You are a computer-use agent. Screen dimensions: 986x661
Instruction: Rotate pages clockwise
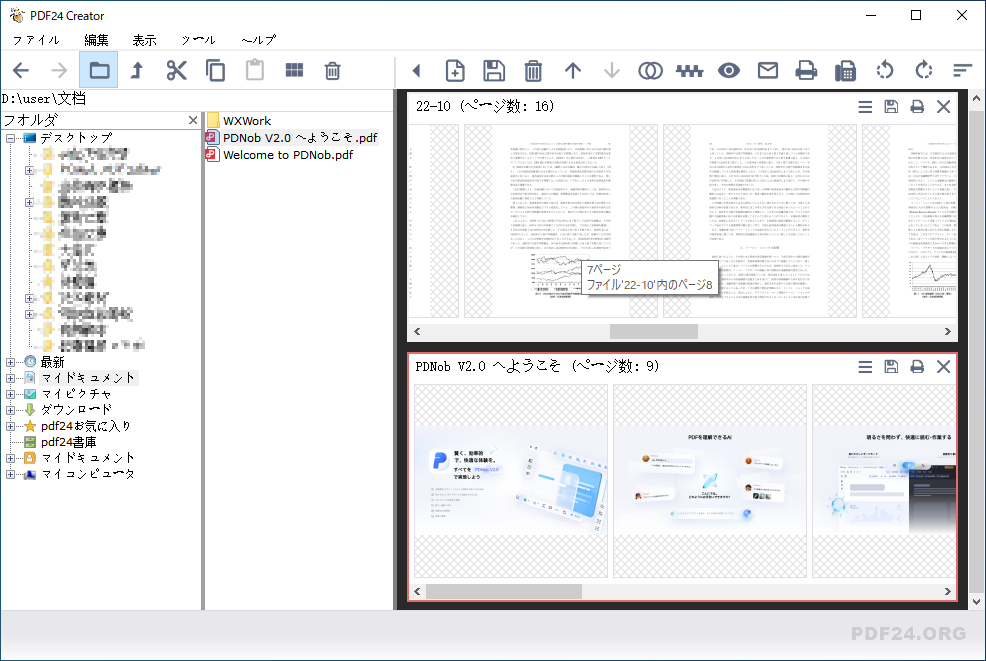point(924,70)
